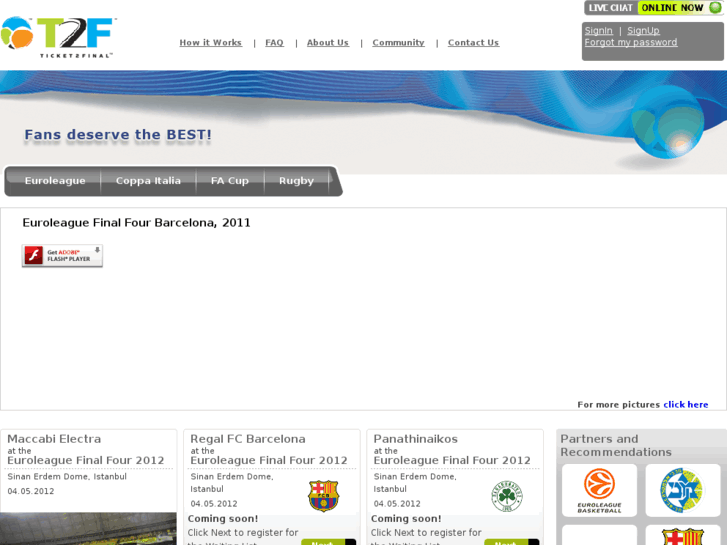Open the Euroleague Basketball partner logo

click(x=599, y=490)
